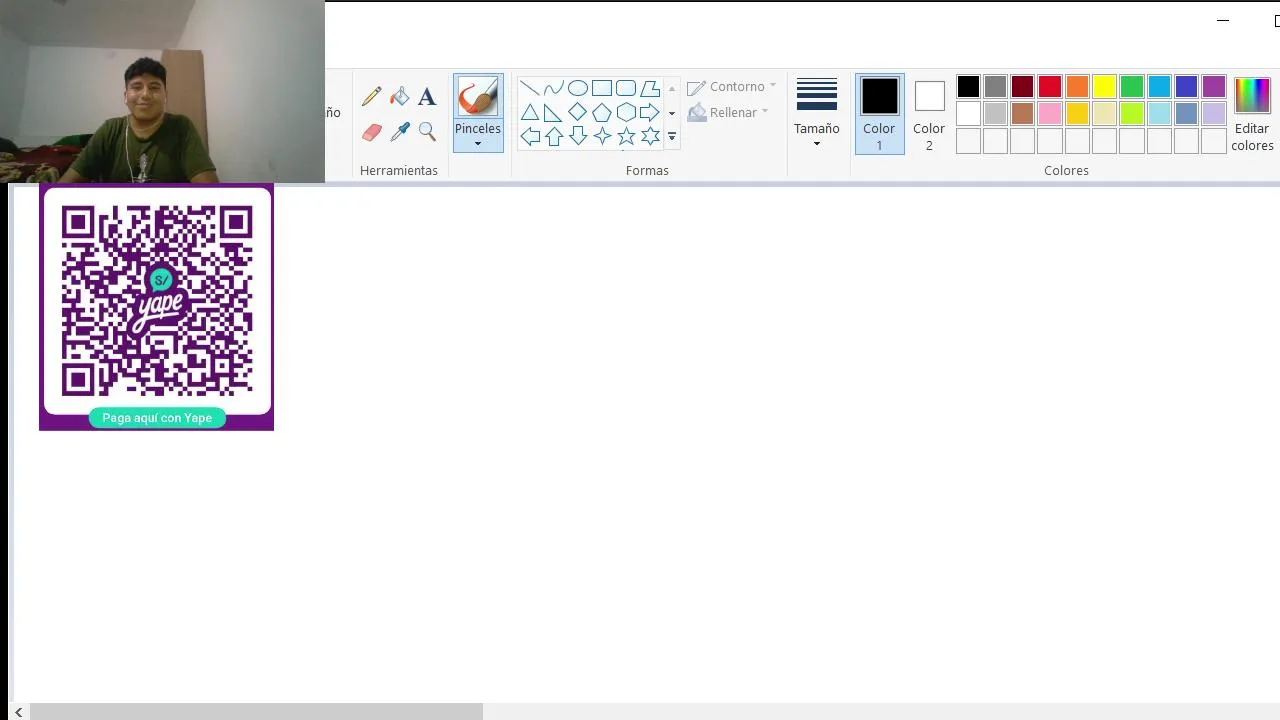Select the Fill with color bucket tool
The image size is (1280, 720).
(400, 96)
